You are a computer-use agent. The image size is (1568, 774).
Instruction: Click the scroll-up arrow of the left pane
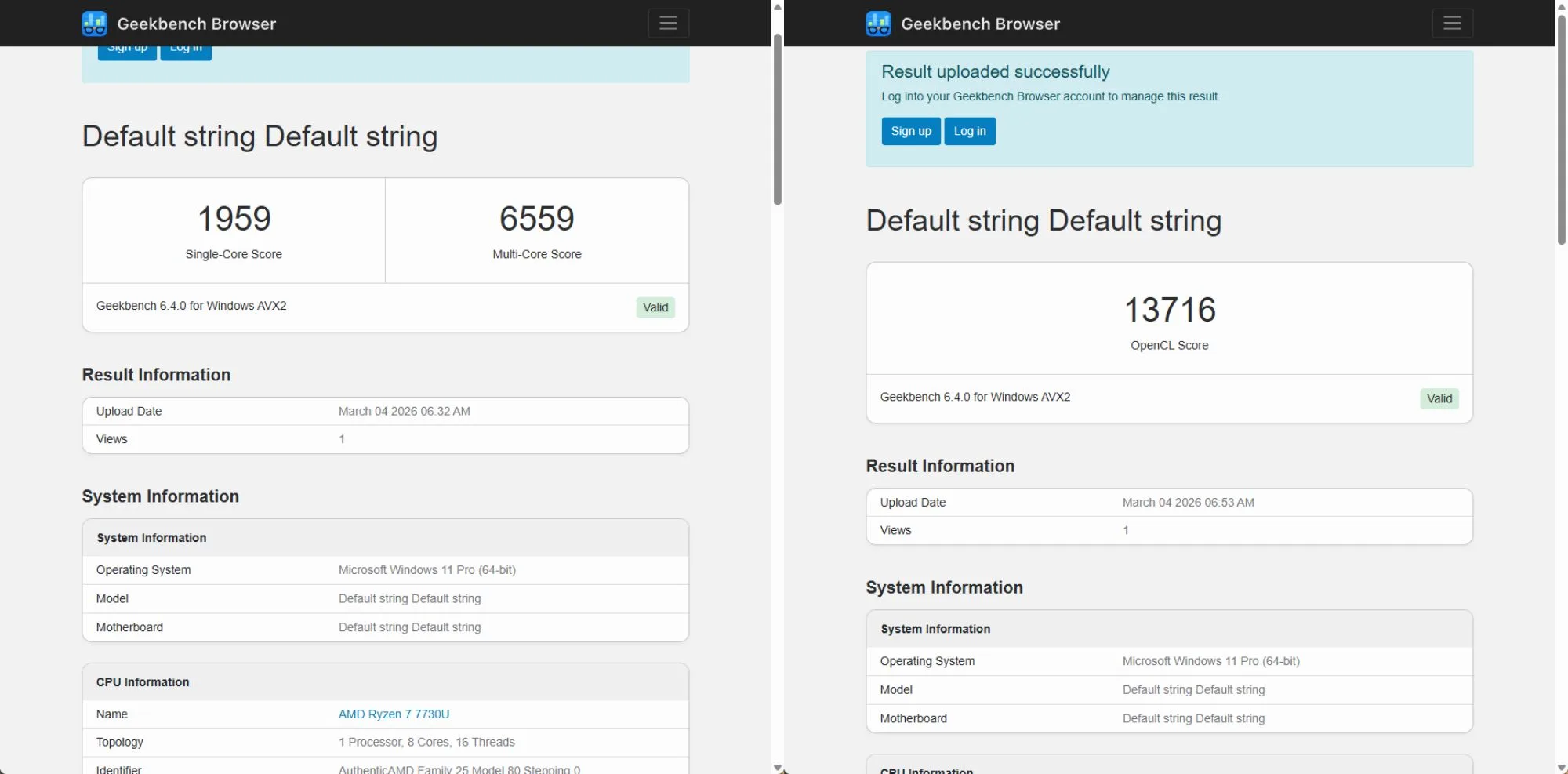coord(777,7)
